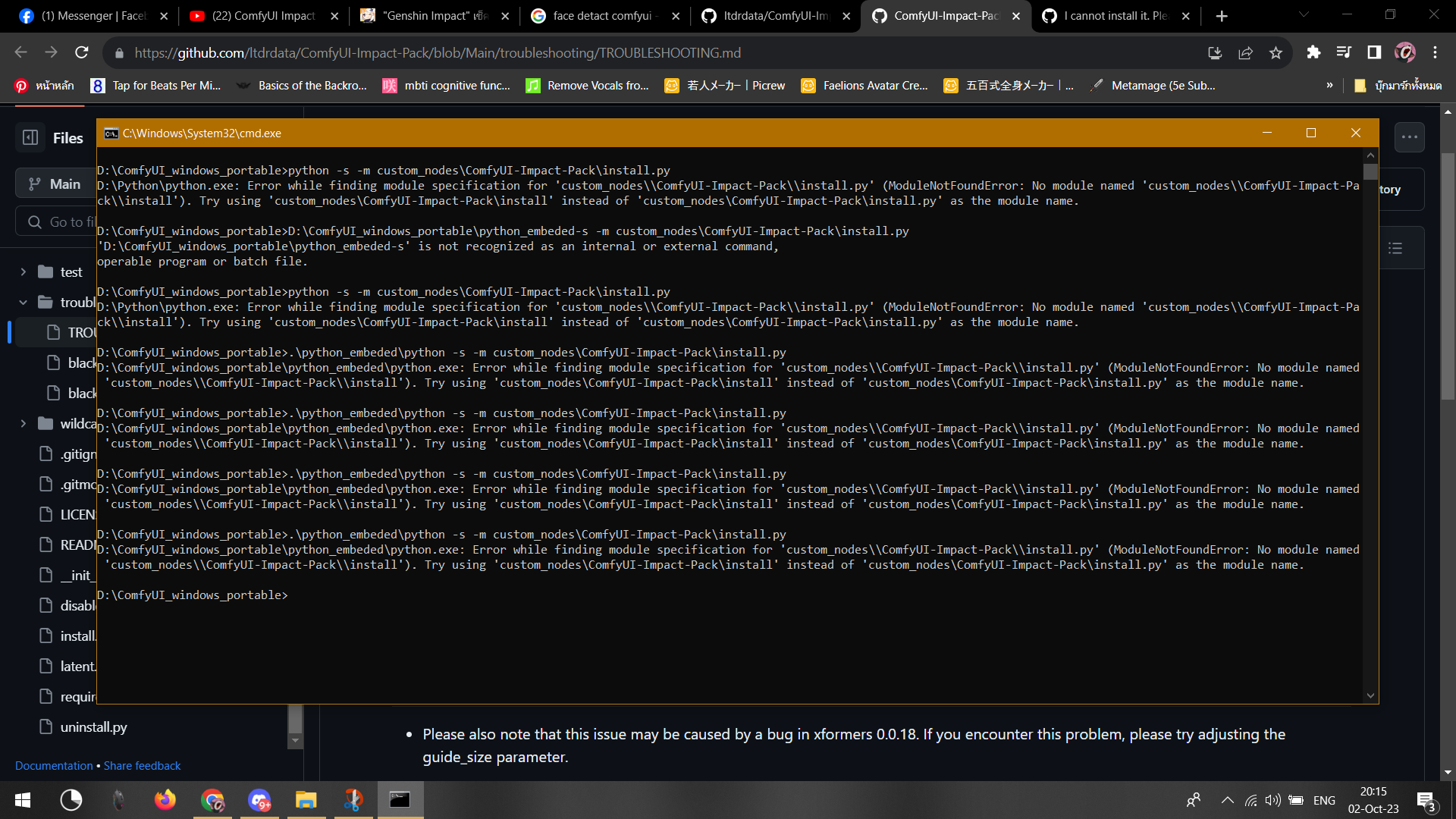Viewport: 1456px width, 819px height.
Task: Show hidden bookmarks with the chevron
Action: (x=1329, y=85)
